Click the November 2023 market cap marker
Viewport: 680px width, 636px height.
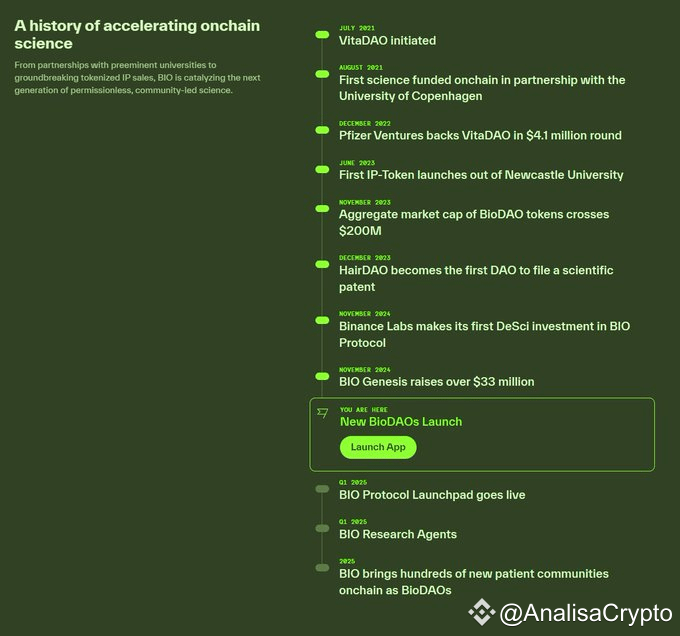pyautogui.click(x=322, y=208)
